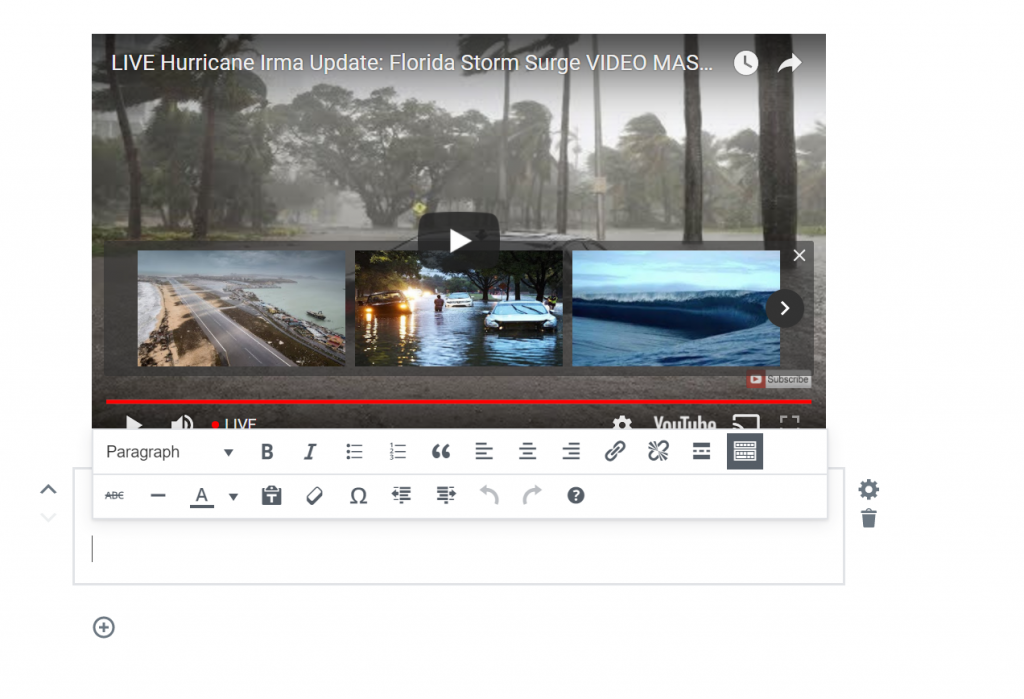This screenshot has width=1024, height=699.
Task: Apply text color with A button
Action: (202, 496)
